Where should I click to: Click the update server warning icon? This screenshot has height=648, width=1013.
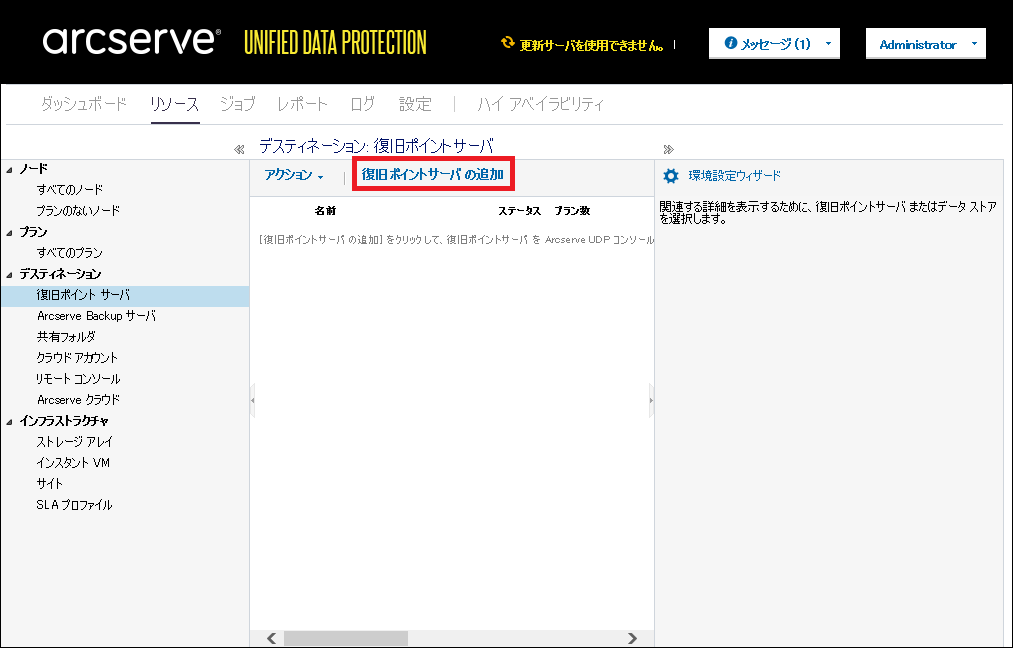[508, 43]
